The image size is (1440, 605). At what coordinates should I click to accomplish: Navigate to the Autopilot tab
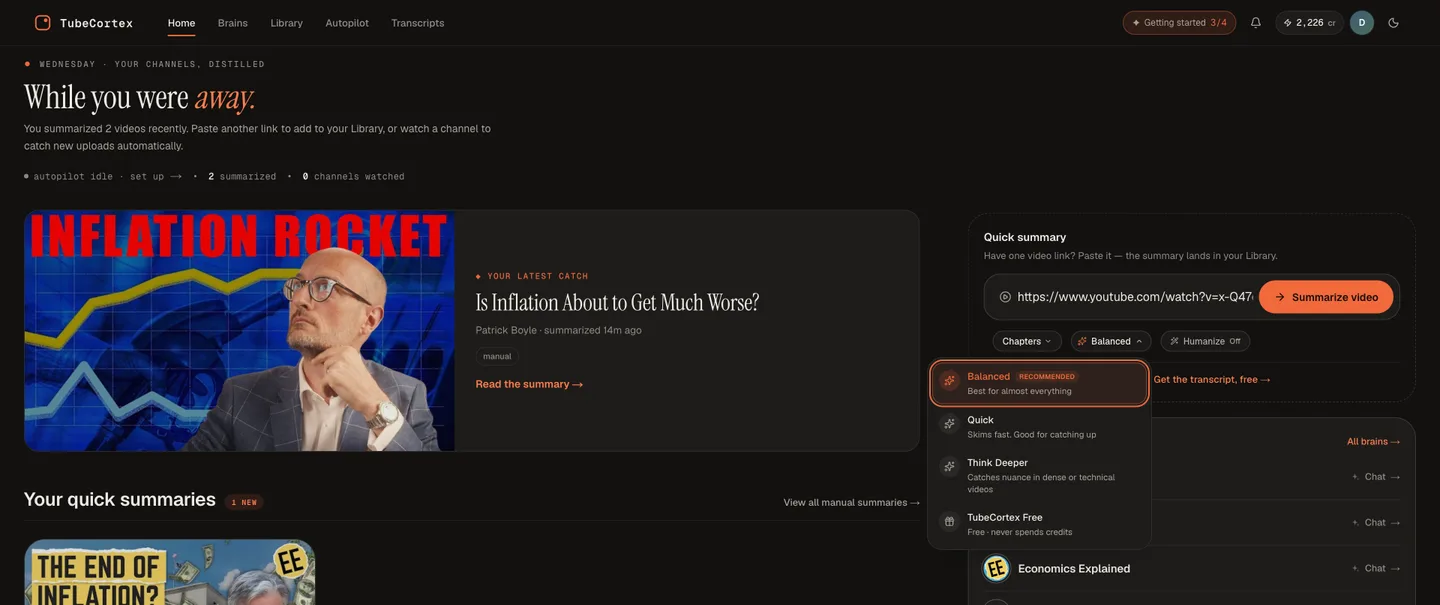[x=347, y=23]
